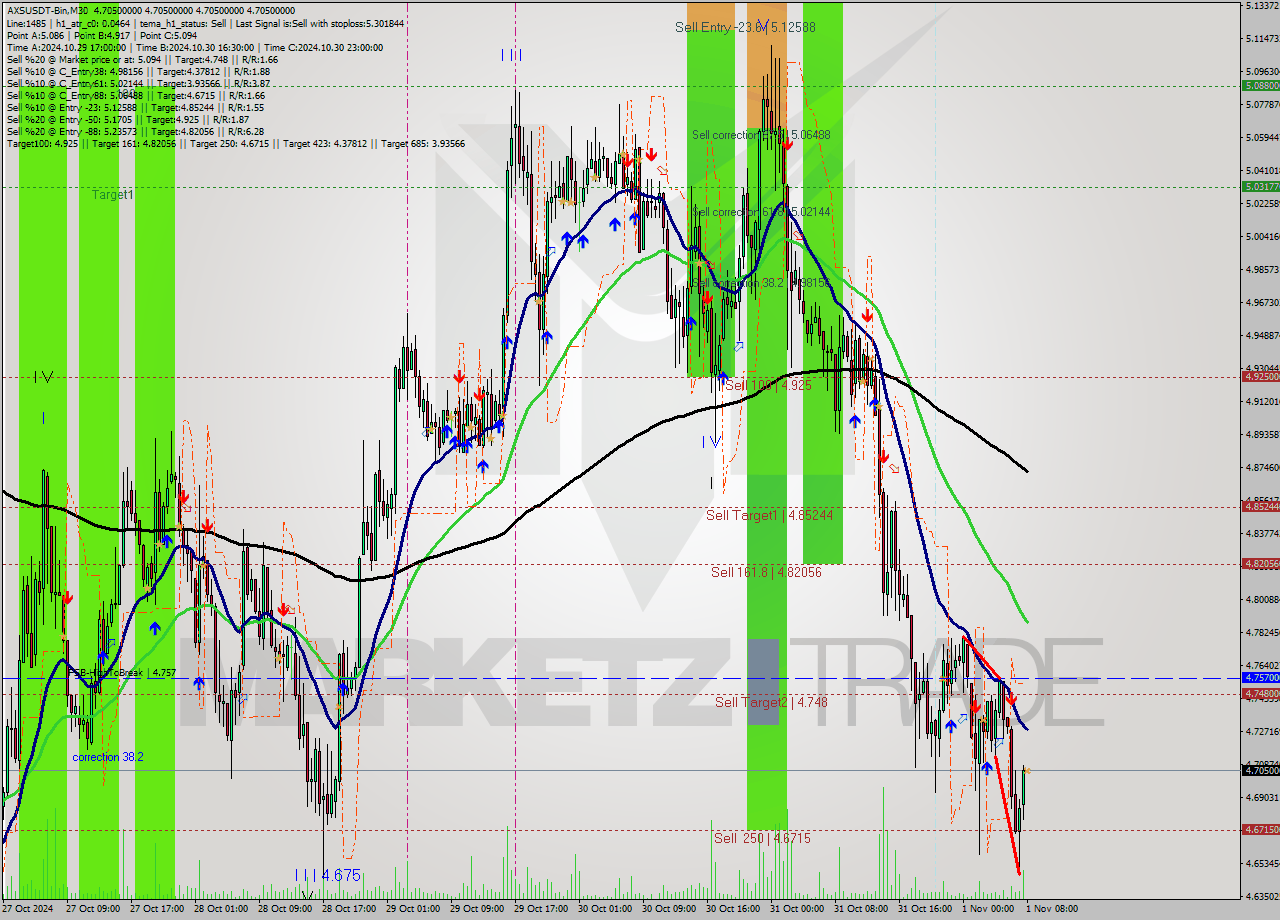Click the 5.1337 price axis value
This screenshot has height=920, width=1280.
click(x=1262, y=6)
